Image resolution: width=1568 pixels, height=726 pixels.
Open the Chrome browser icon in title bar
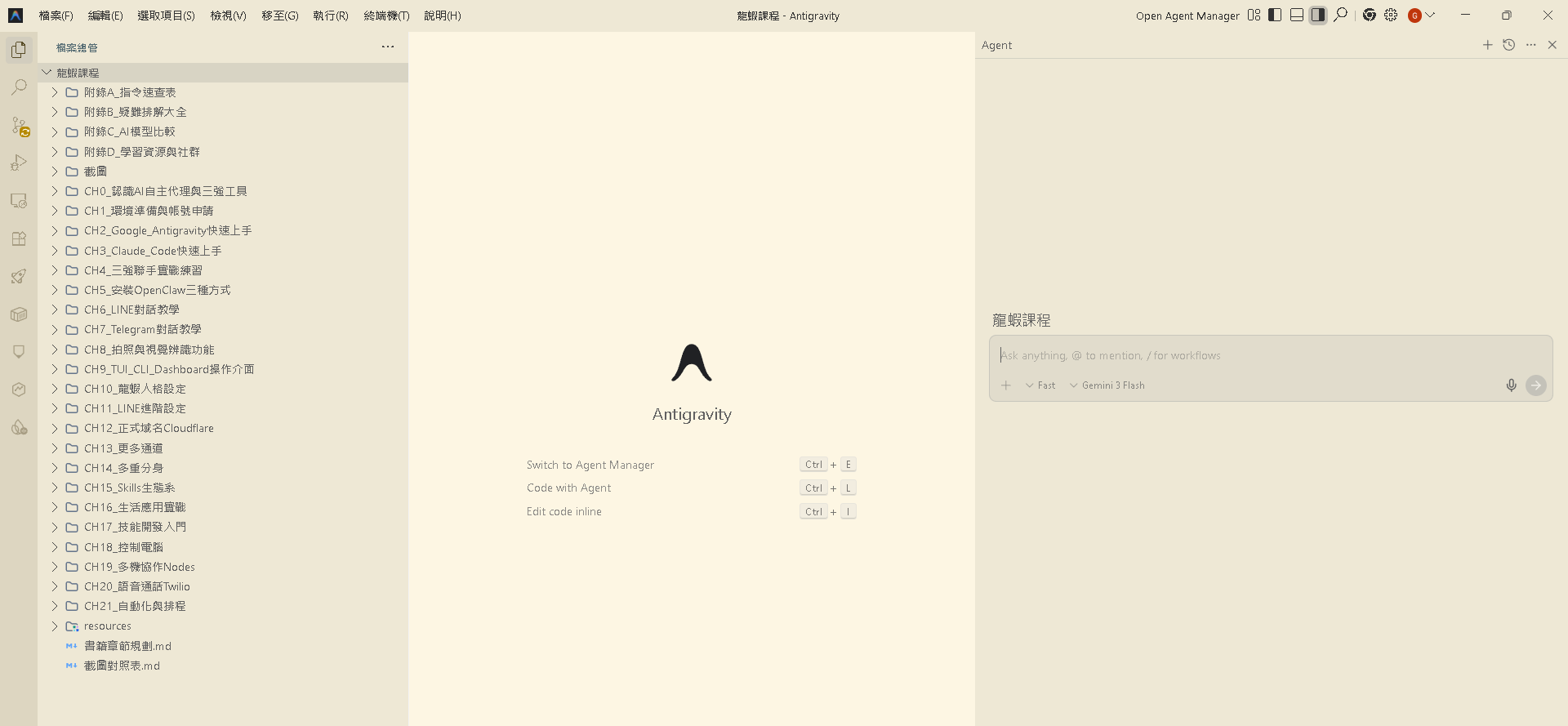(x=1370, y=15)
